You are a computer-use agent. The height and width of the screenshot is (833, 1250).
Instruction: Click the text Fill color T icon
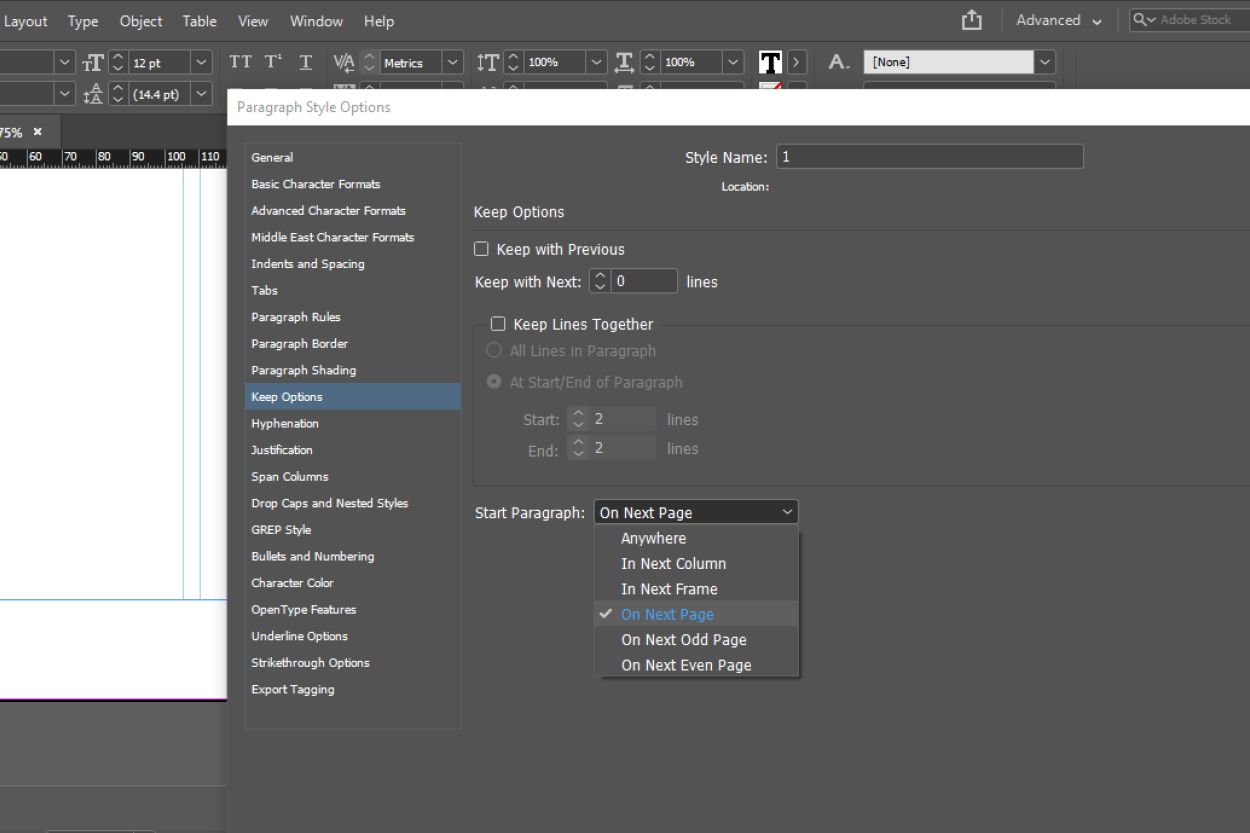[770, 62]
